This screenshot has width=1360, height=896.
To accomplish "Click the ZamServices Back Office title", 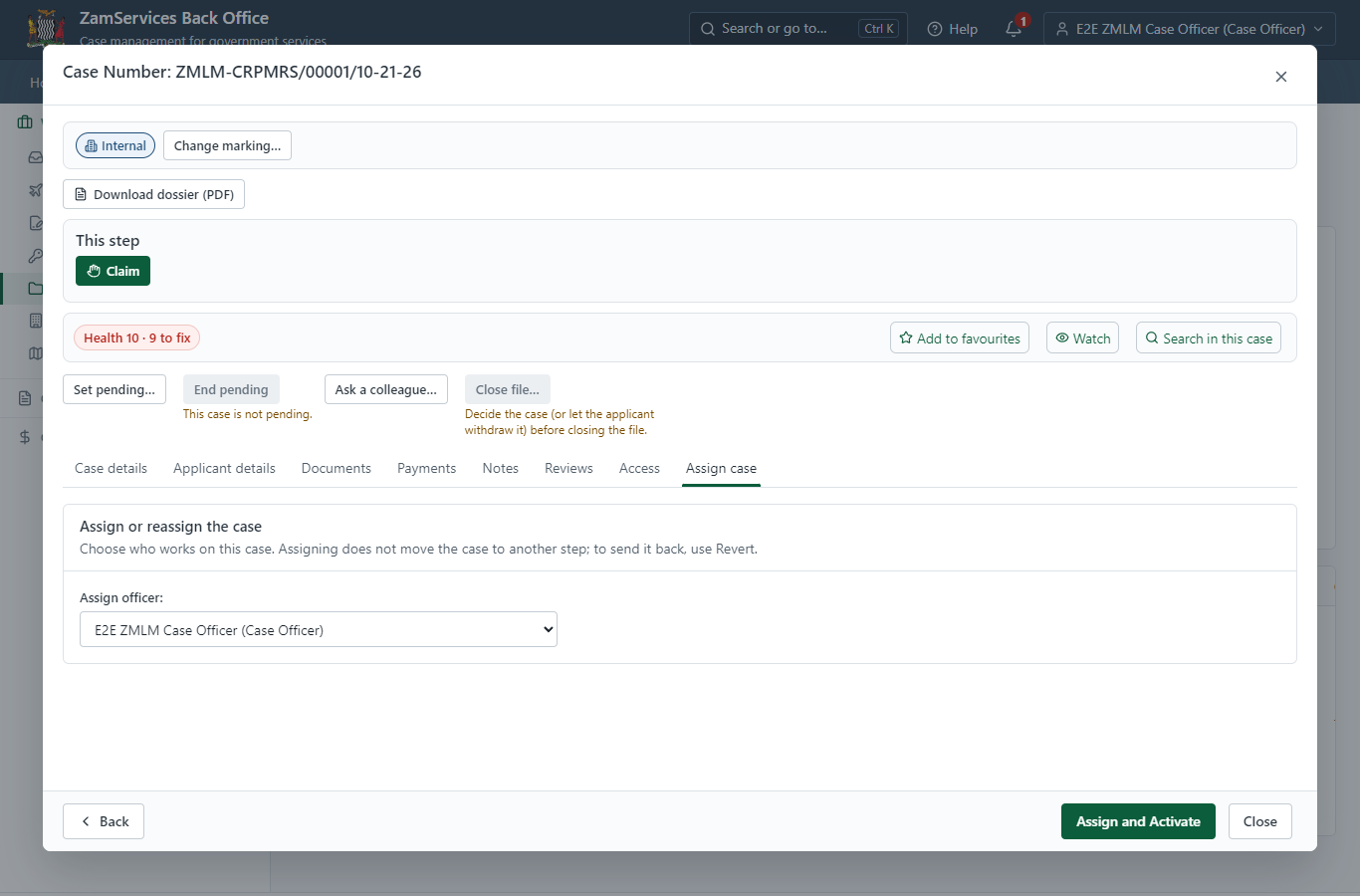I will (174, 18).
